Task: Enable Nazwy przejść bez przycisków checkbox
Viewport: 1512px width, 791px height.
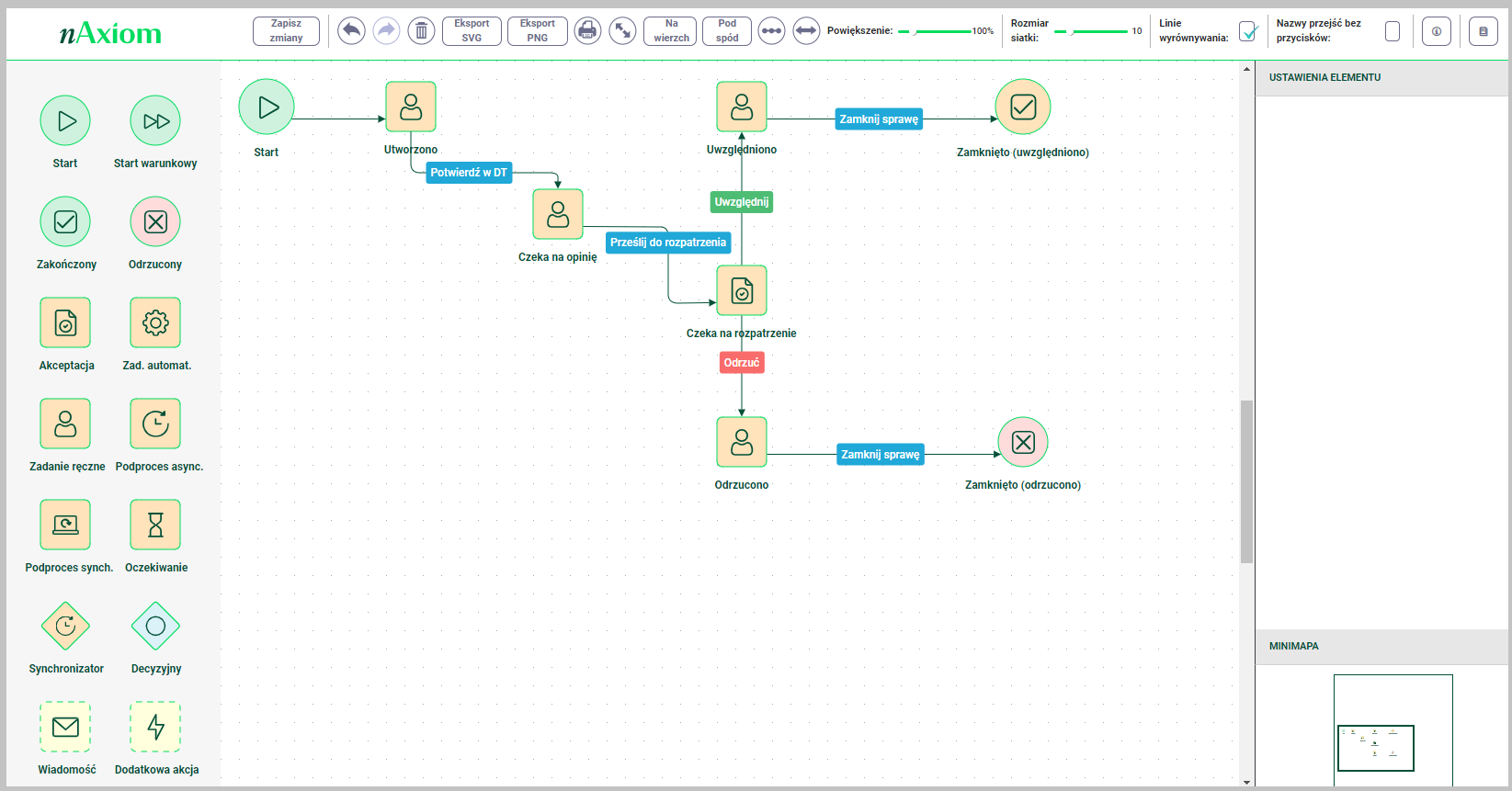Action: click(x=1392, y=31)
